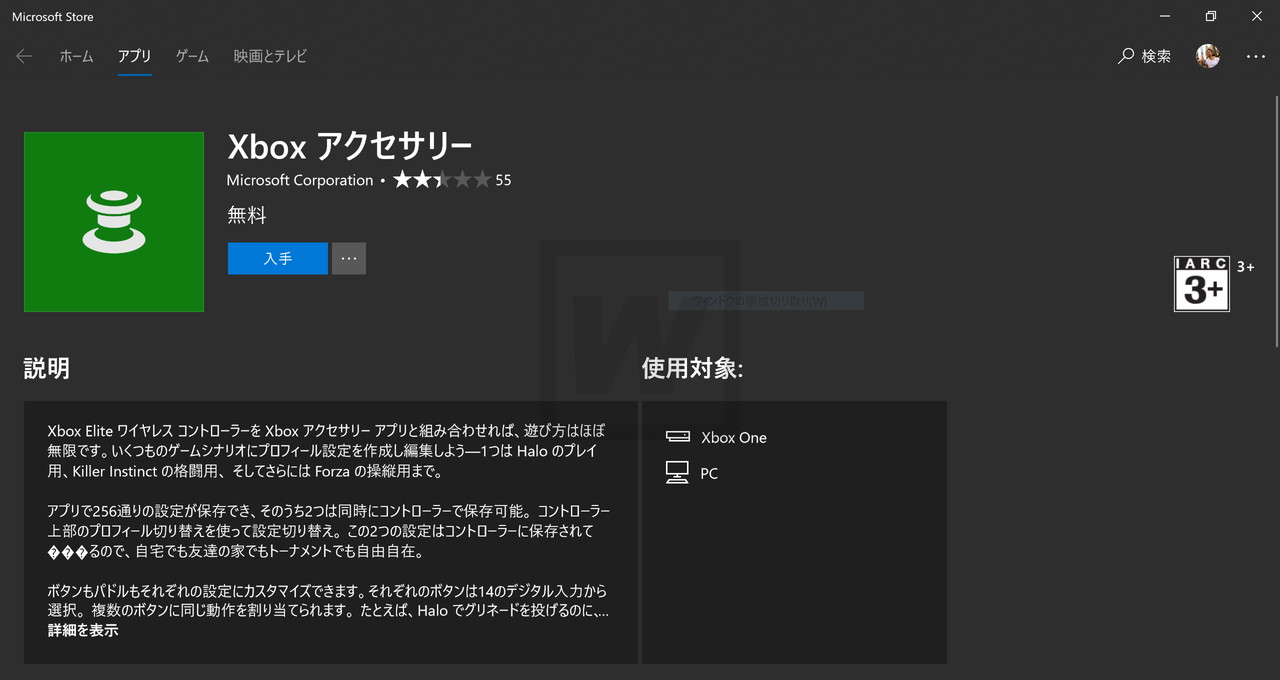Minimize the Microsoft Store window
Viewport: 1280px width, 680px height.
pyautogui.click(x=1165, y=16)
